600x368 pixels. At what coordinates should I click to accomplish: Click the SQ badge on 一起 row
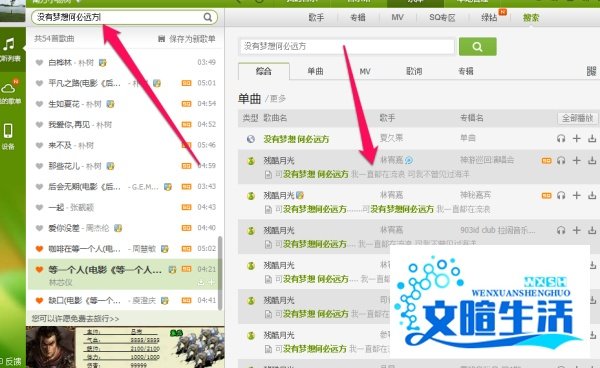click(x=186, y=207)
